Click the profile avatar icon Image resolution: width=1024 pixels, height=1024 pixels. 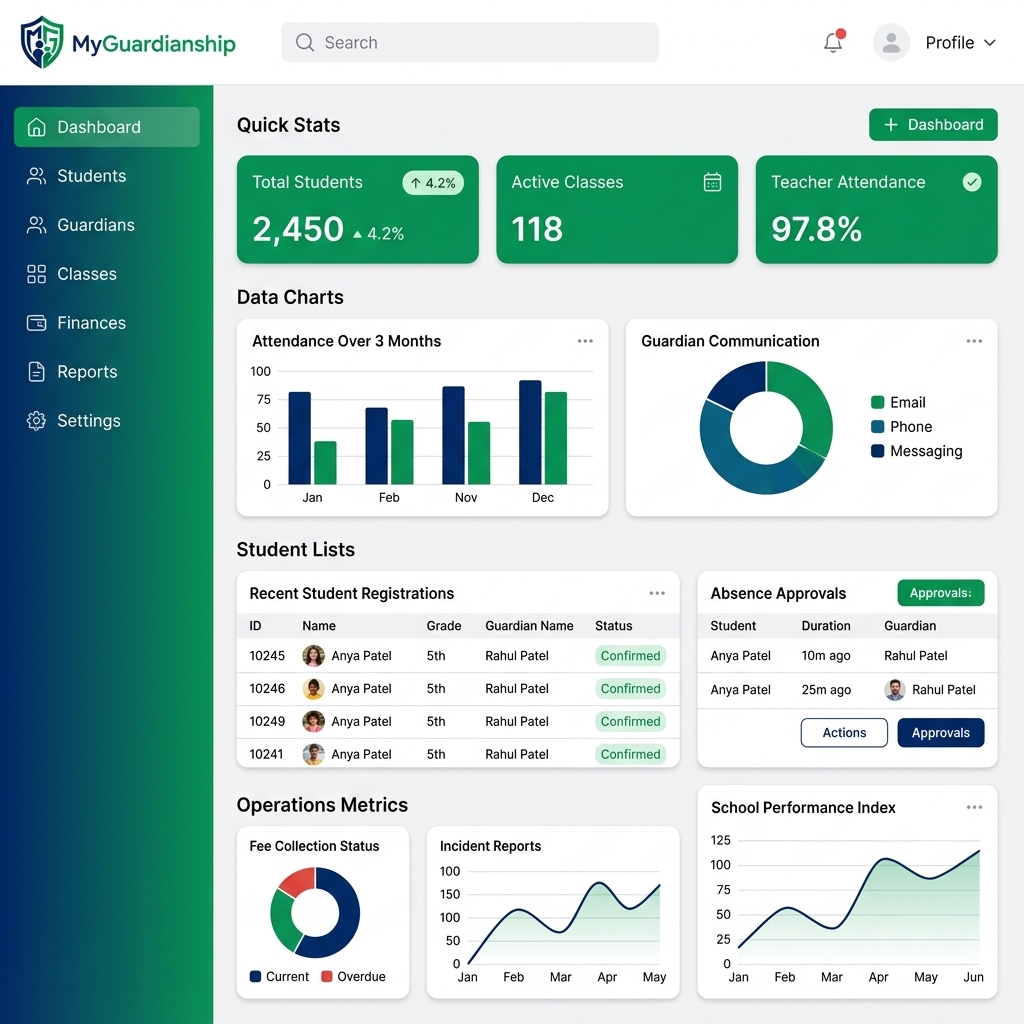click(891, 42)
